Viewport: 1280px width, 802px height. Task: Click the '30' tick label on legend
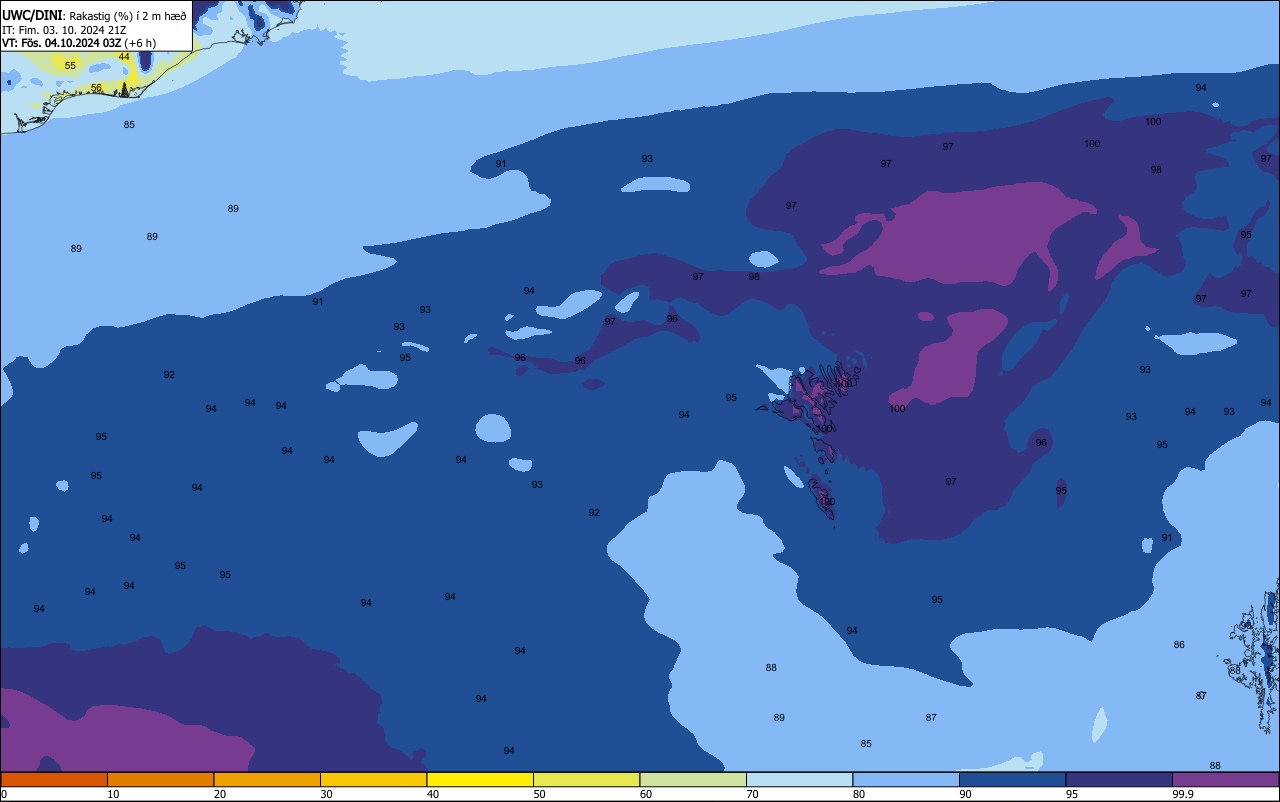(x=326, y=794)
